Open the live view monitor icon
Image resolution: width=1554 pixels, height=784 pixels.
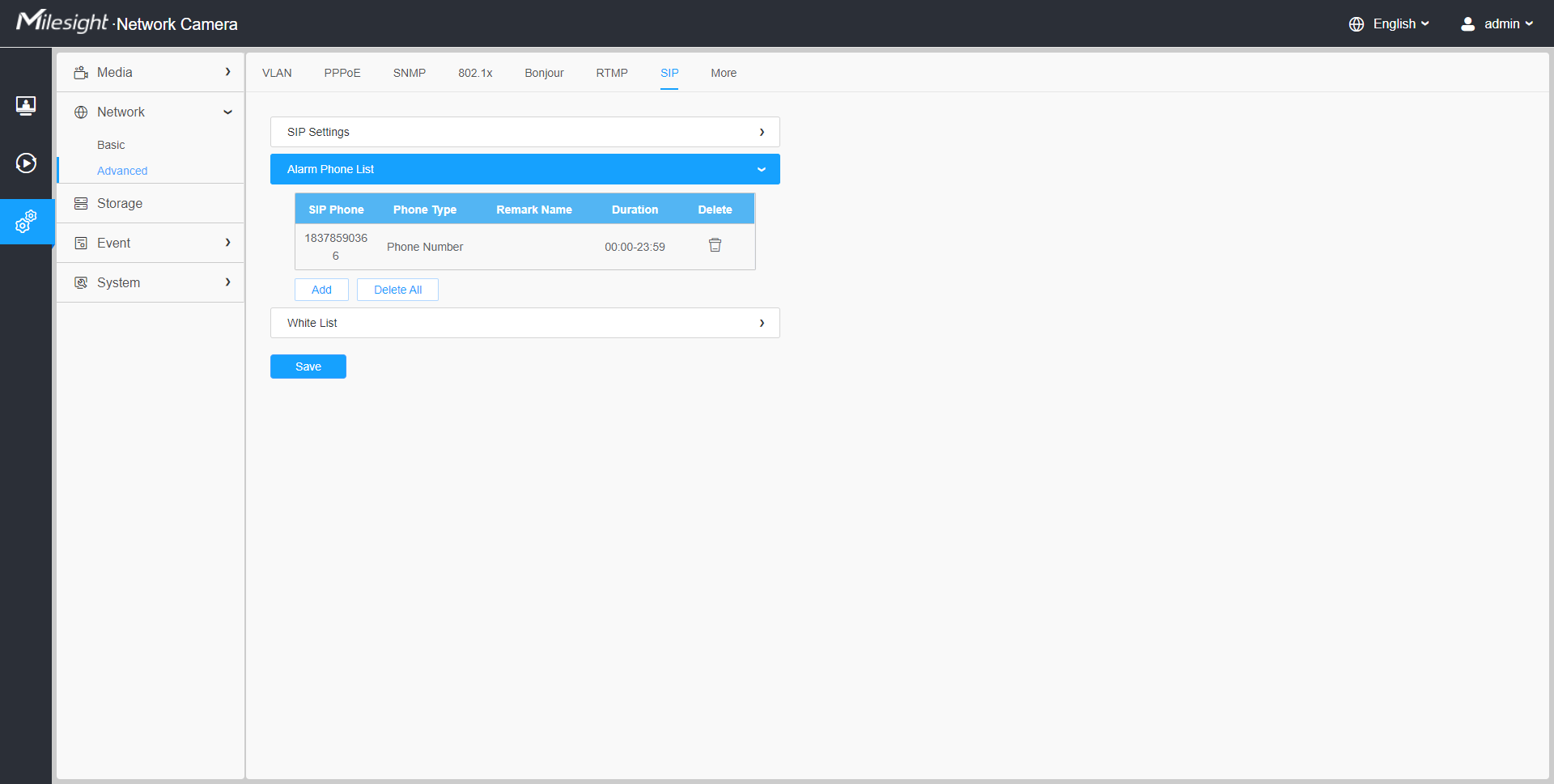click(26, 105)
